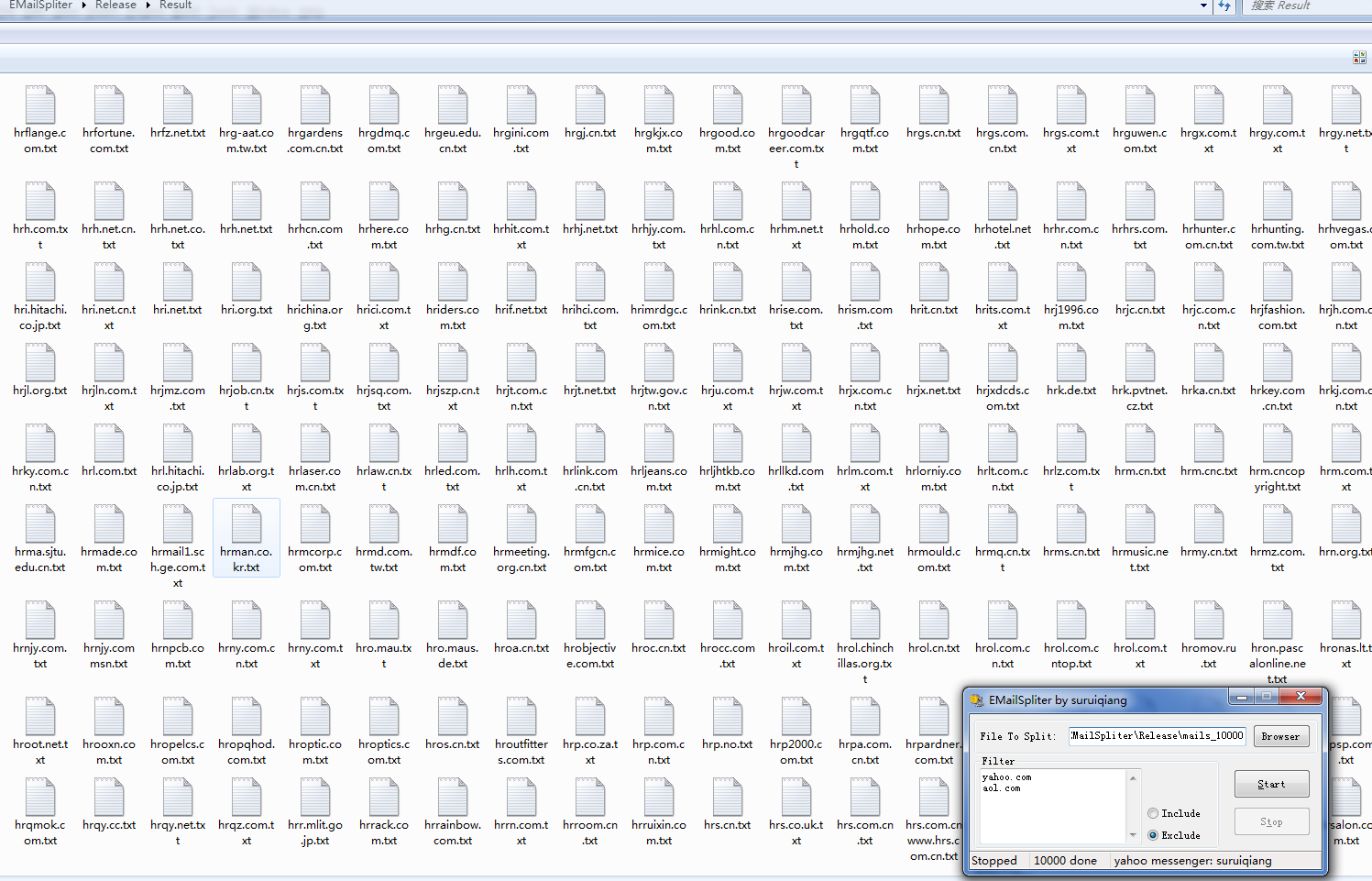Select the hrj1996.com.txt file icon
The width and height of the screenshot is (1372, 881).
click(x=1071, y=281)
